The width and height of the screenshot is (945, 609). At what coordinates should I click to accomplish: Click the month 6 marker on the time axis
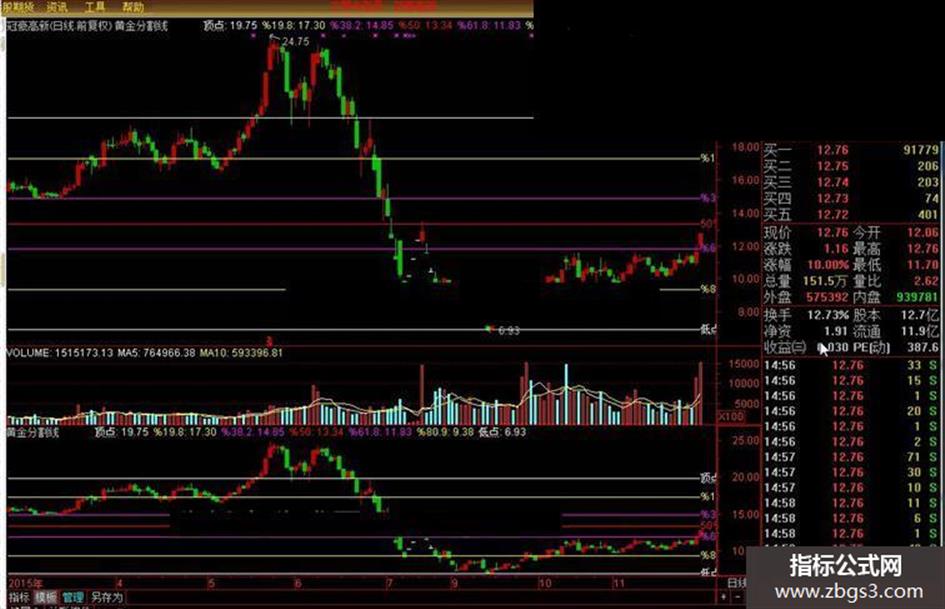tap(298, 583)
